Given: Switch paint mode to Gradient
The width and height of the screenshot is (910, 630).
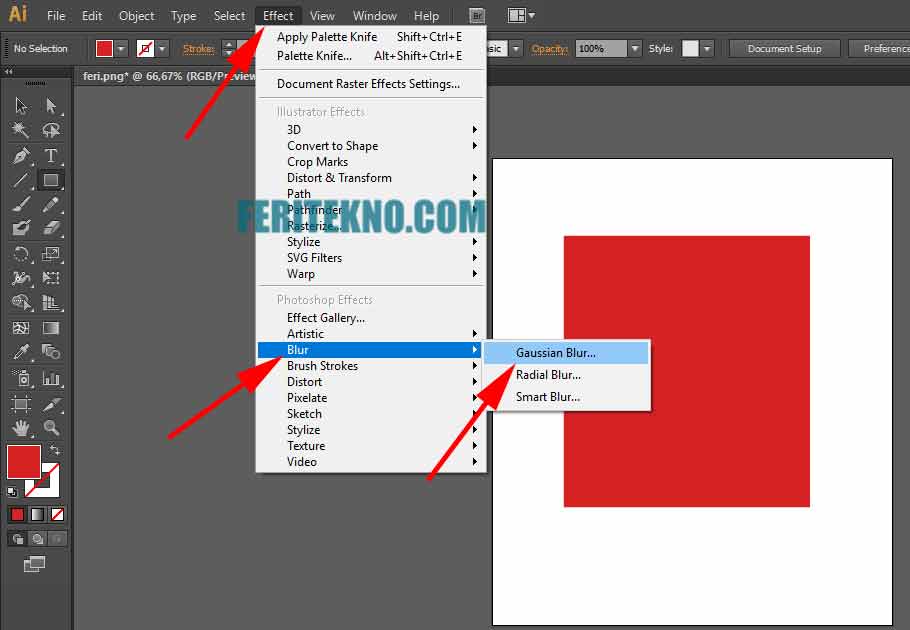Looking at the screenshot, I should (37, 514).
